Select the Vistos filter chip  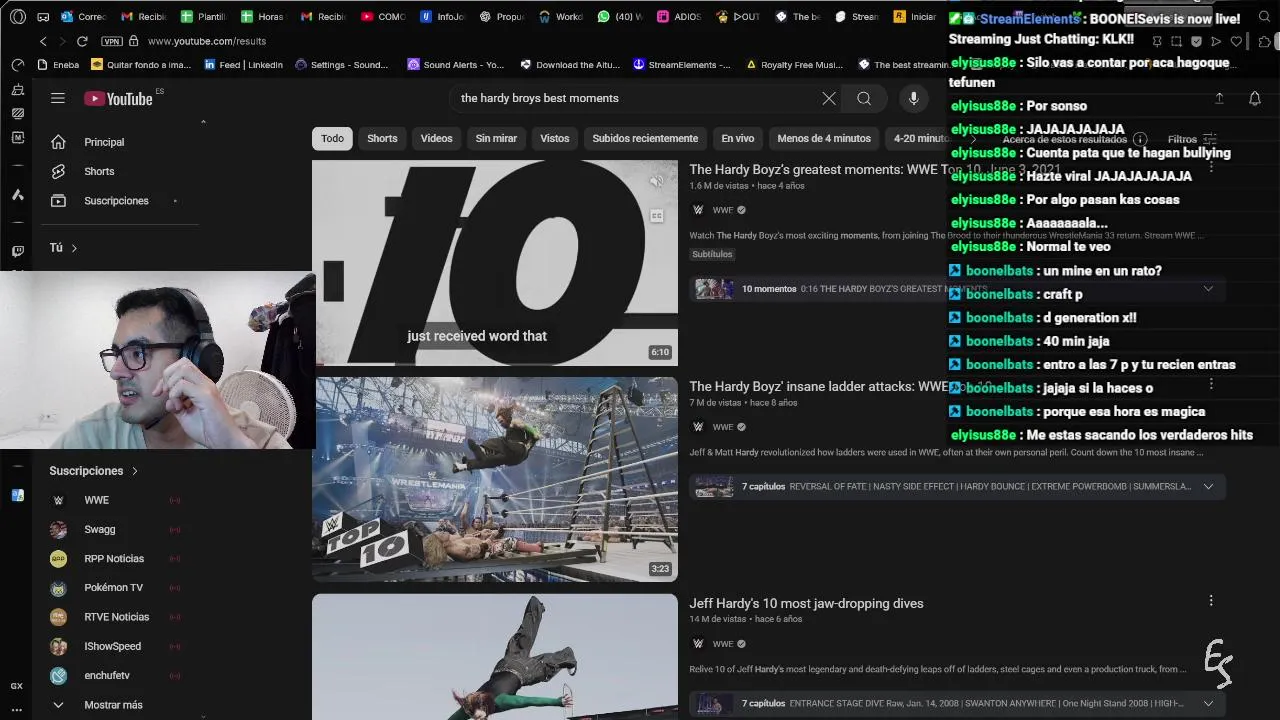(x=554, y=138)
